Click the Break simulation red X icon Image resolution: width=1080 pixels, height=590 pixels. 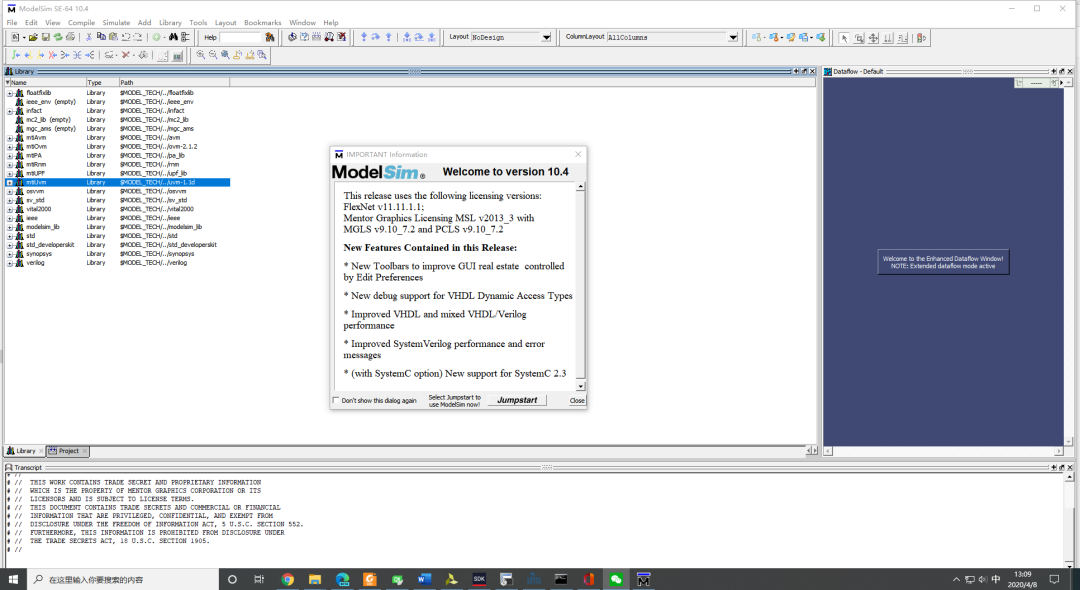point(342,37)
